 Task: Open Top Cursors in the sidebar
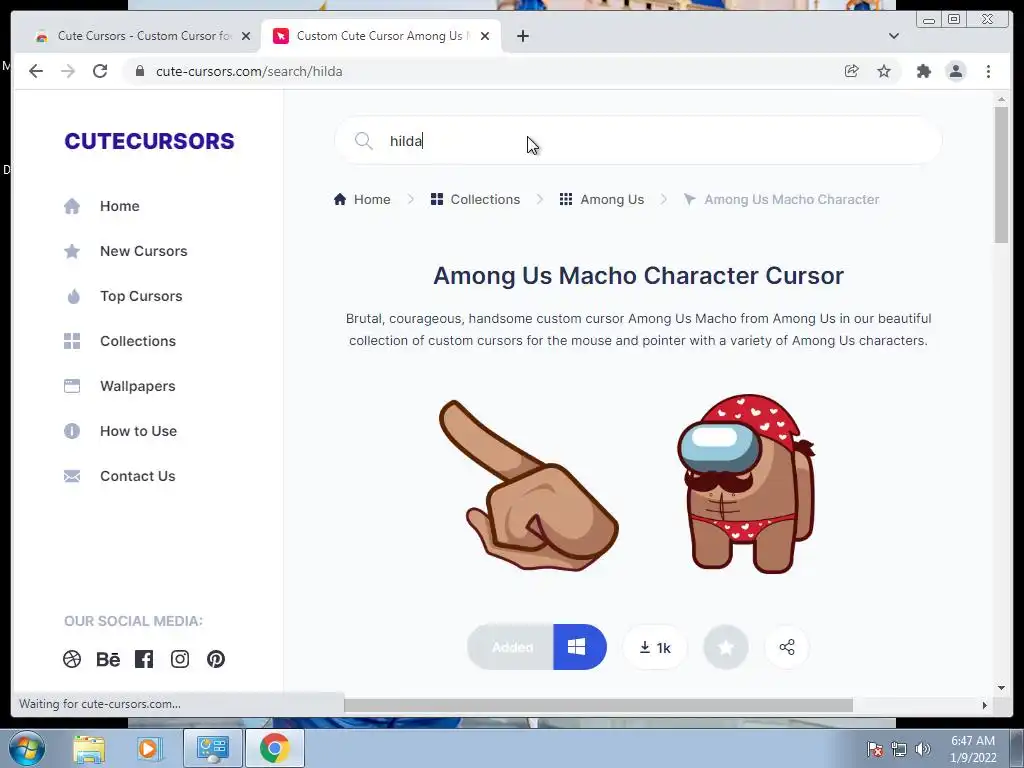pyautogui.click(x=141, y=296)
